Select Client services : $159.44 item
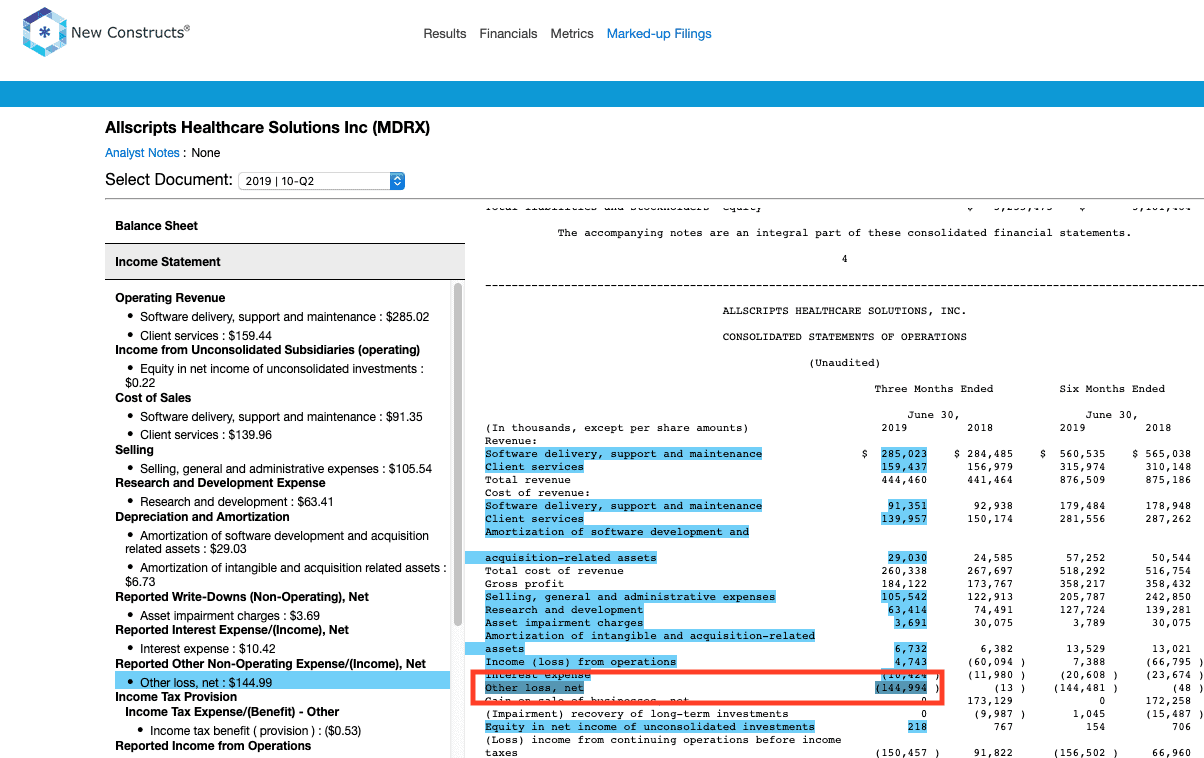 tap(205, 336)
